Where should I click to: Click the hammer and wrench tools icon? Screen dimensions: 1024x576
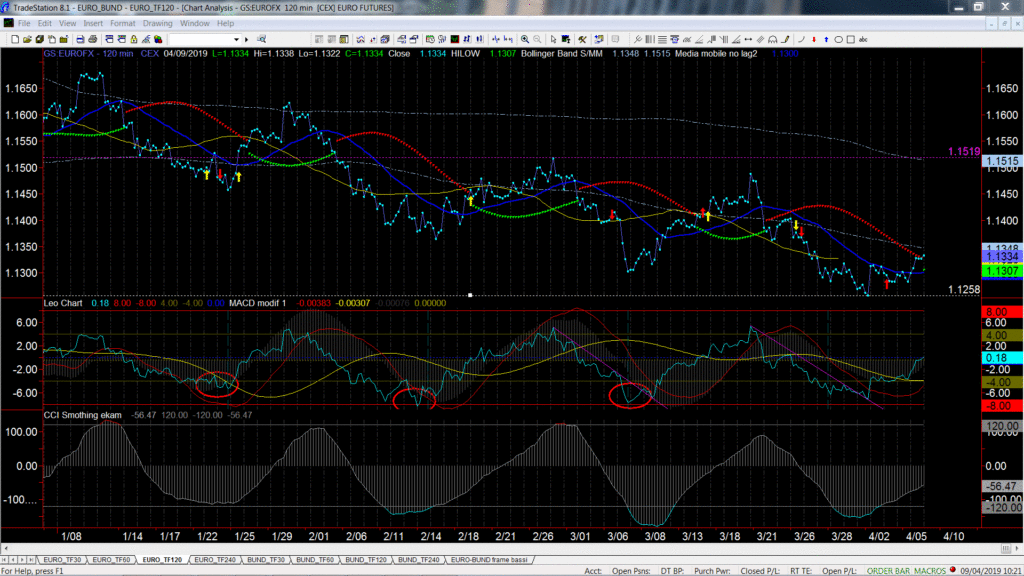[583, 39]
